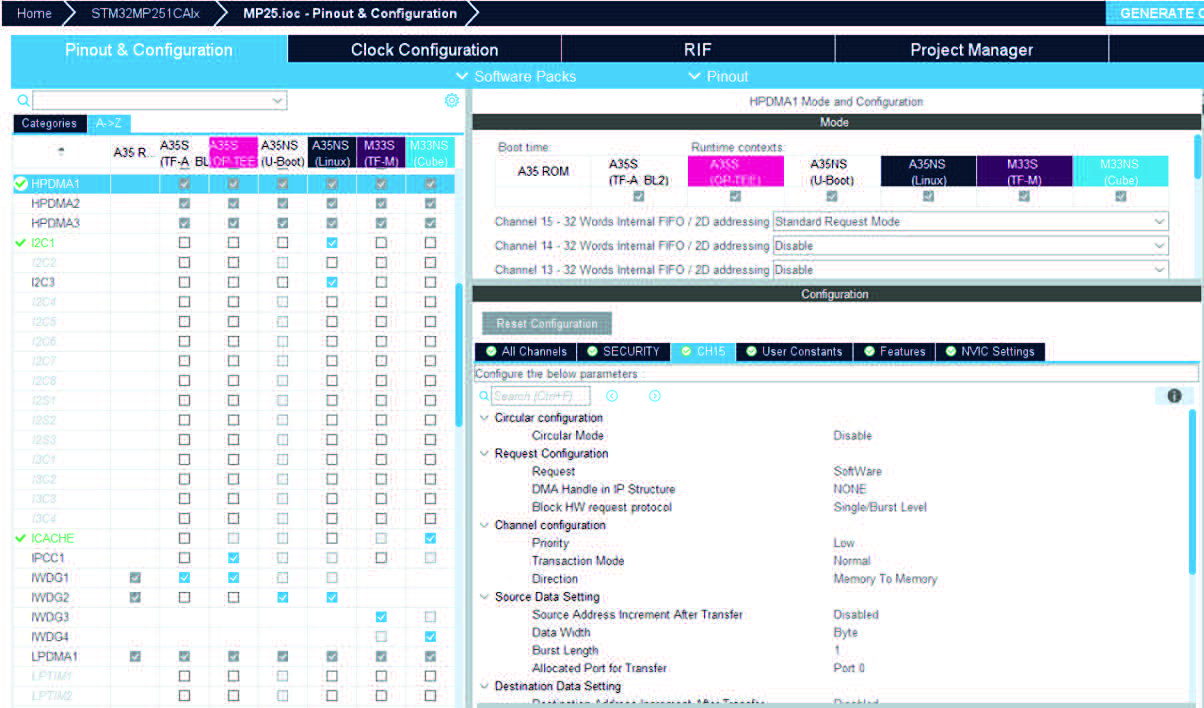Toggle IWDG3 M33S TF-M checkbox
Image resolution: width=1204 pixels, height=708 pixels.
point(381,617)
